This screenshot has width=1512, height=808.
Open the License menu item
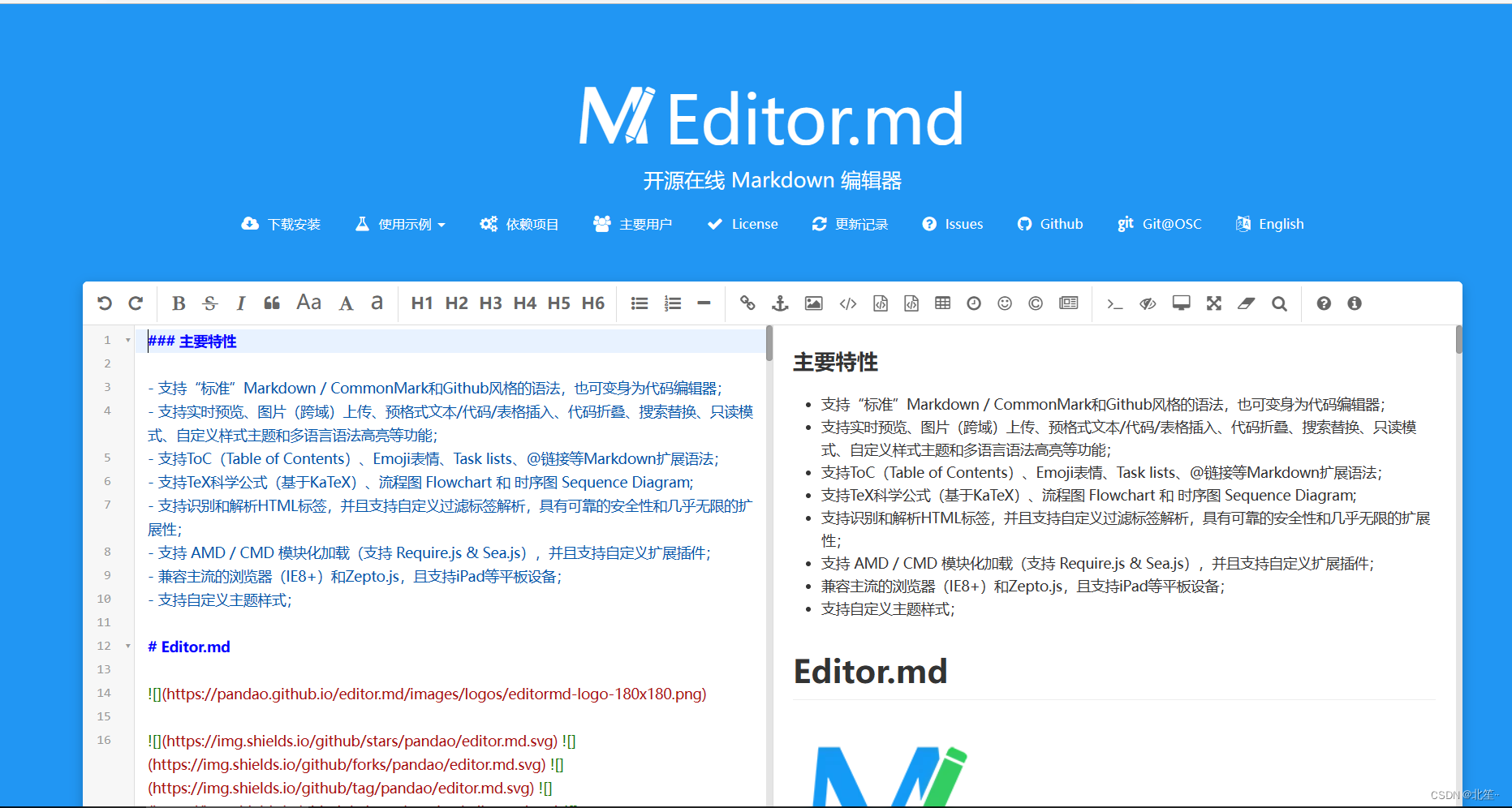point(743,224)
